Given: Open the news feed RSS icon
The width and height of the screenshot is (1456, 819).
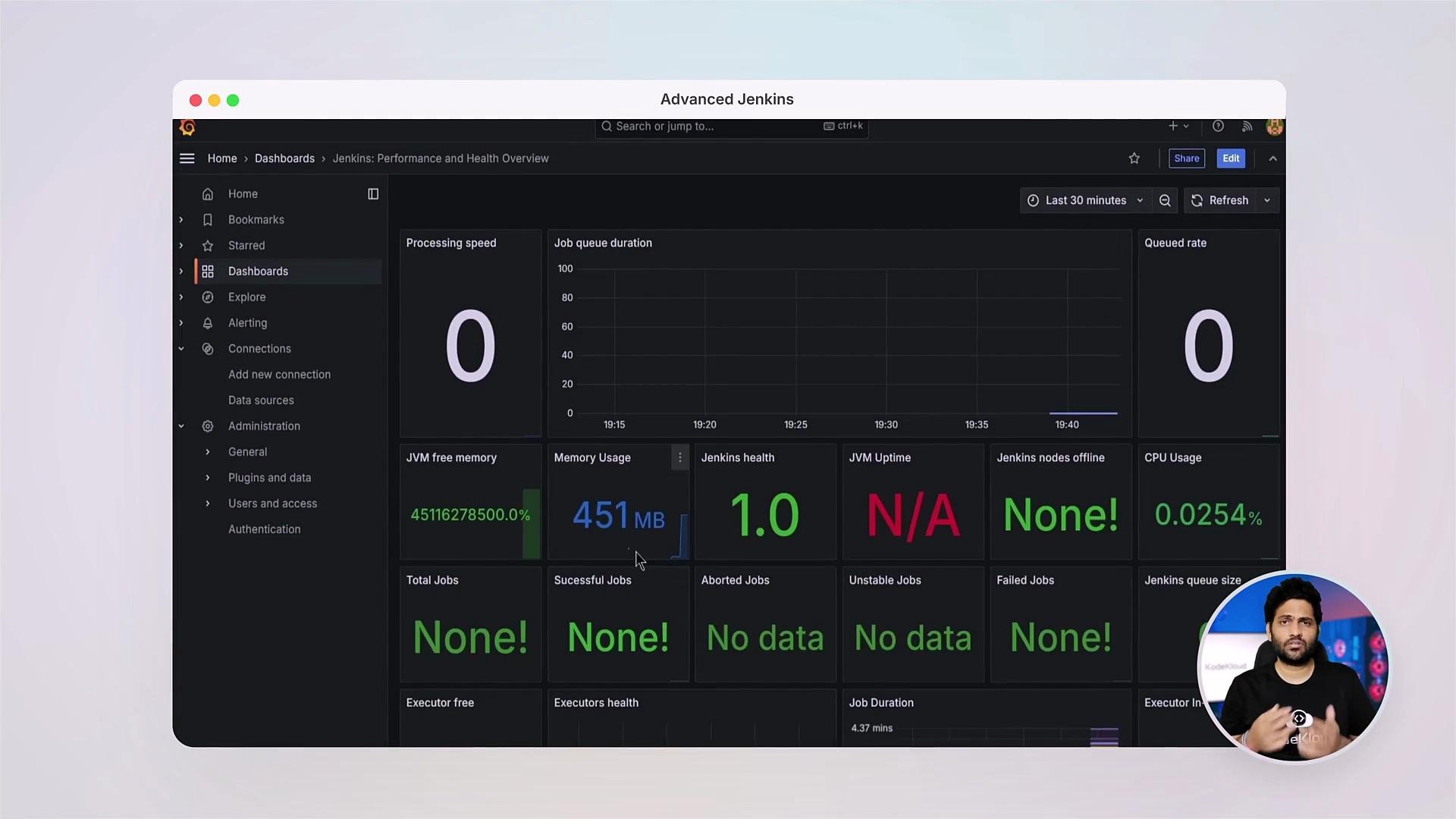Looking at the screenshot, I should 1247,126.
